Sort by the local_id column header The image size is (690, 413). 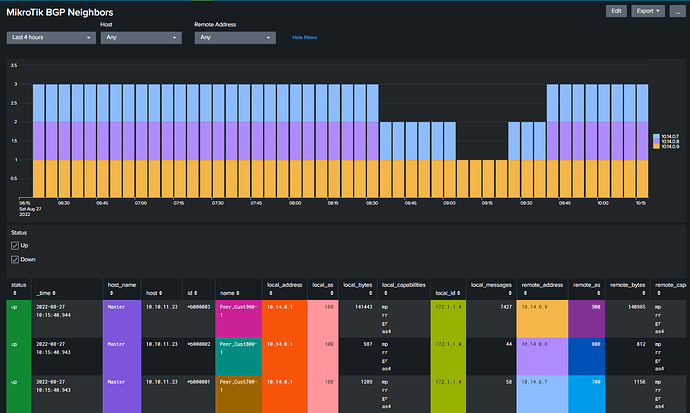tap(448, 289)
